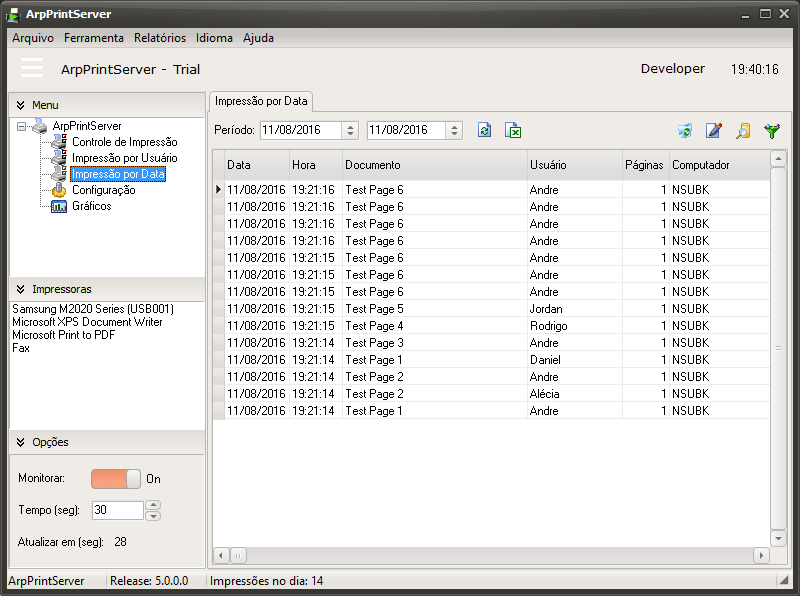Screen dimensions: 800x596
Task: Increase the Tempo (seg) value
Action: pos(153,505)
